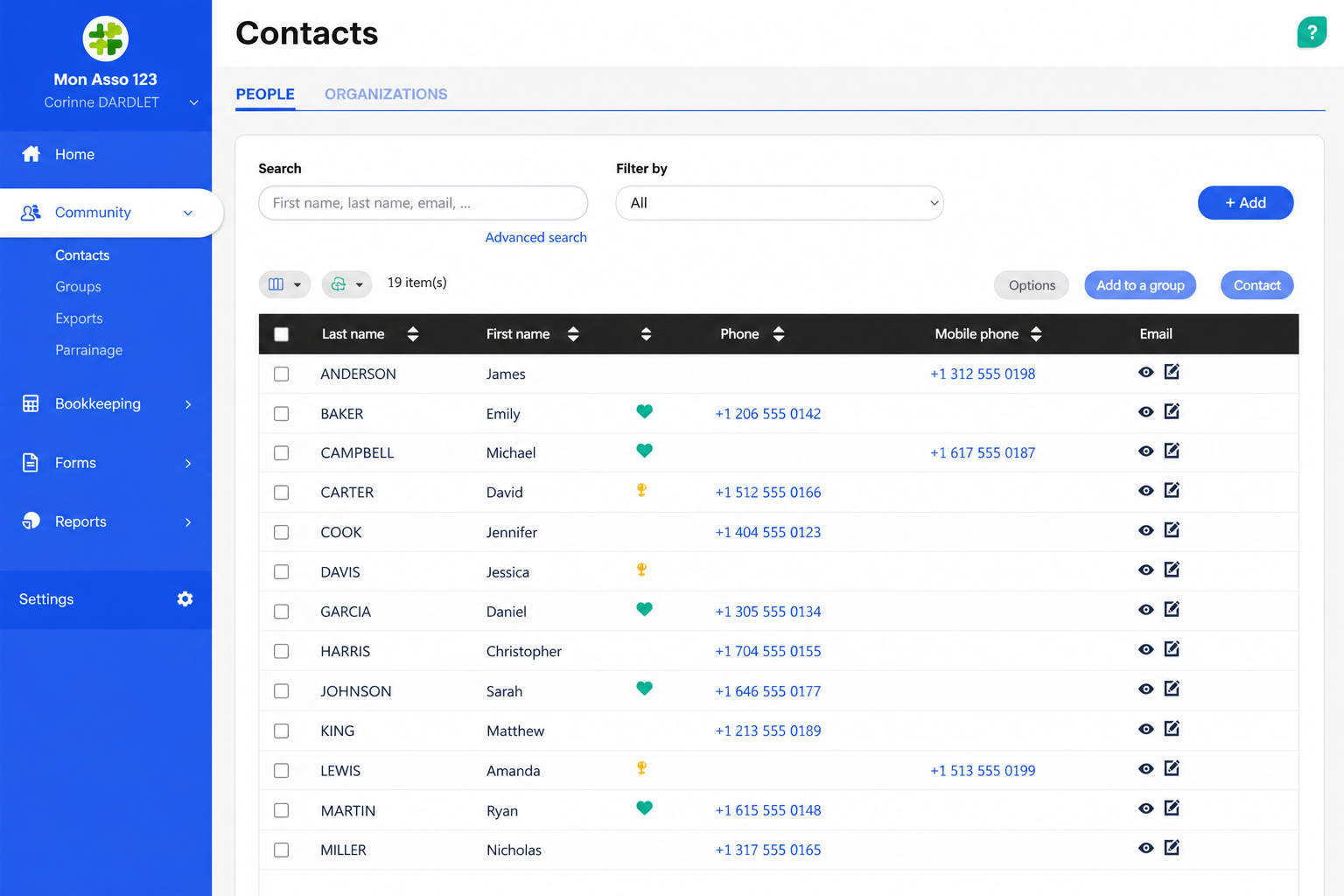
Task: Click the yellow badge icon for CARTER David
Action: pyautogui.click(x=641, y=490)
